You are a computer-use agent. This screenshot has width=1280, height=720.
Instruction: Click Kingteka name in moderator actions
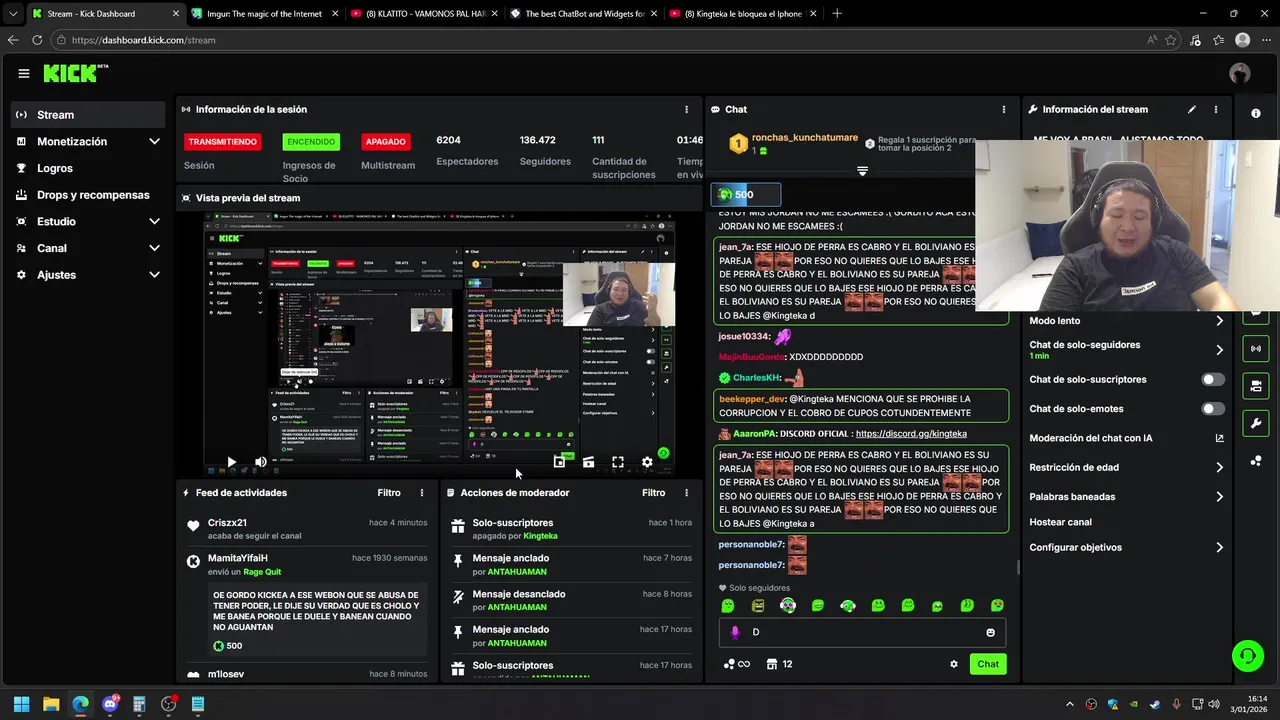[540, 536]
